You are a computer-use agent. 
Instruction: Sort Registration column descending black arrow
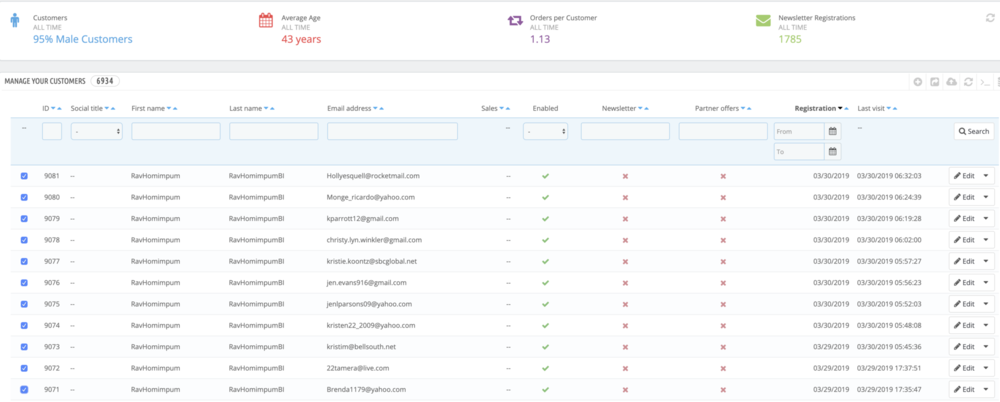(x=841, y=109)
